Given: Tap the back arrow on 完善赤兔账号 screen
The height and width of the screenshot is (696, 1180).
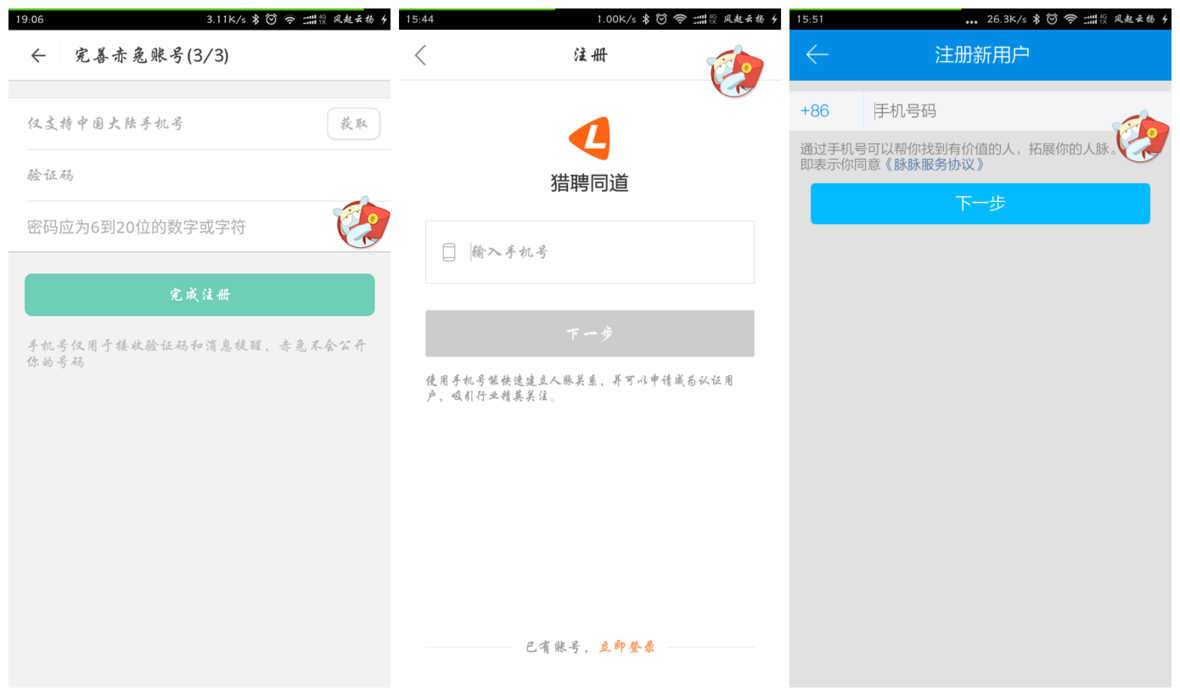Looking at the screenshot, I should pyautogui.click(x=38, y=56).
